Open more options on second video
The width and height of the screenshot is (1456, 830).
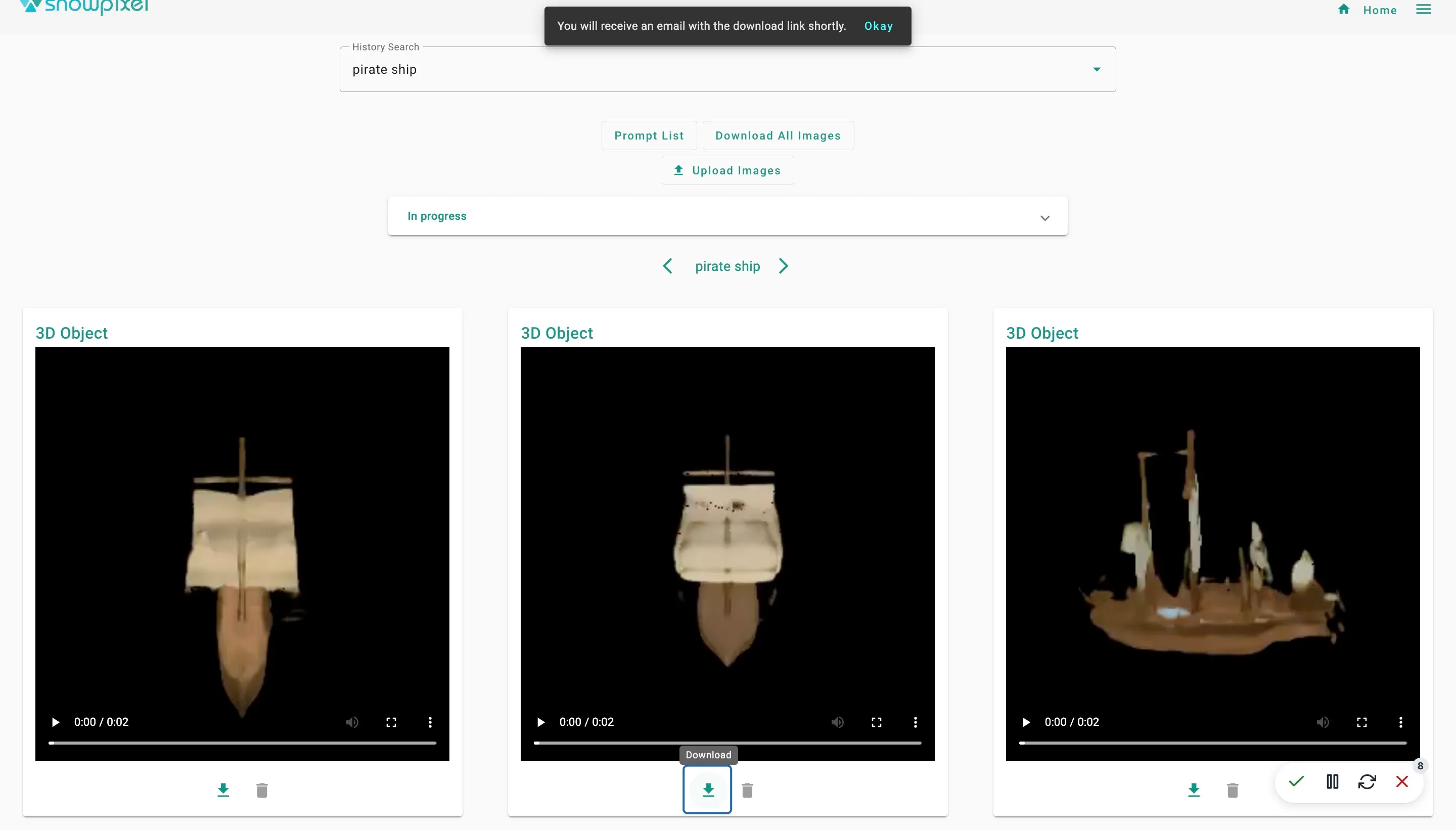coord(915,722)
